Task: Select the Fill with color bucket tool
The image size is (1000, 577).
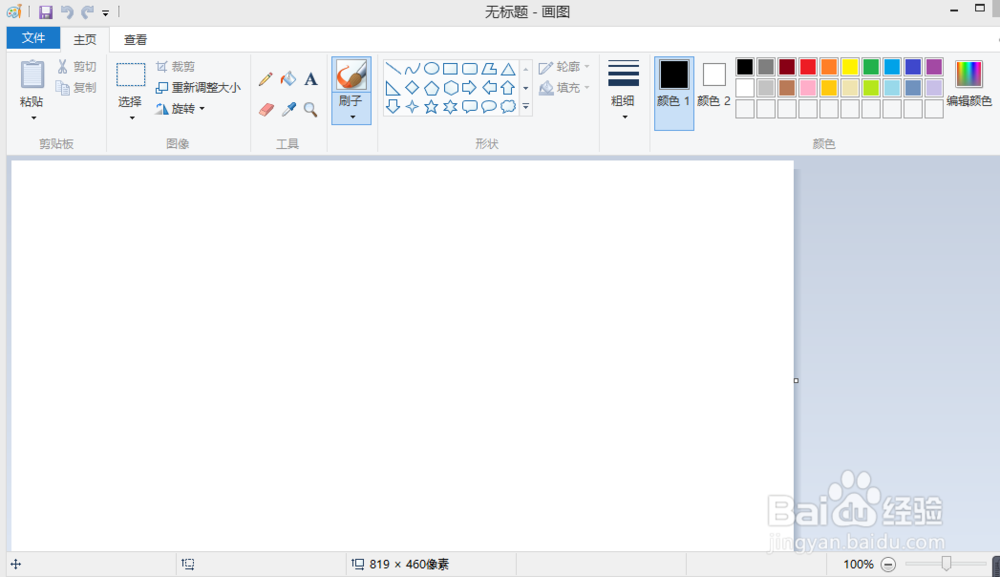Action: click(x=288, y=79)
